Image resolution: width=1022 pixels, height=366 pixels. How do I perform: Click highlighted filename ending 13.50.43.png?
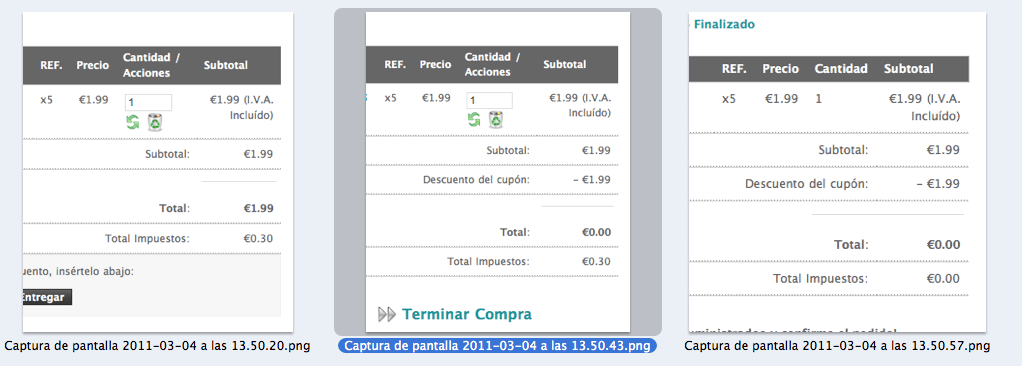click(x=498, y=346)
